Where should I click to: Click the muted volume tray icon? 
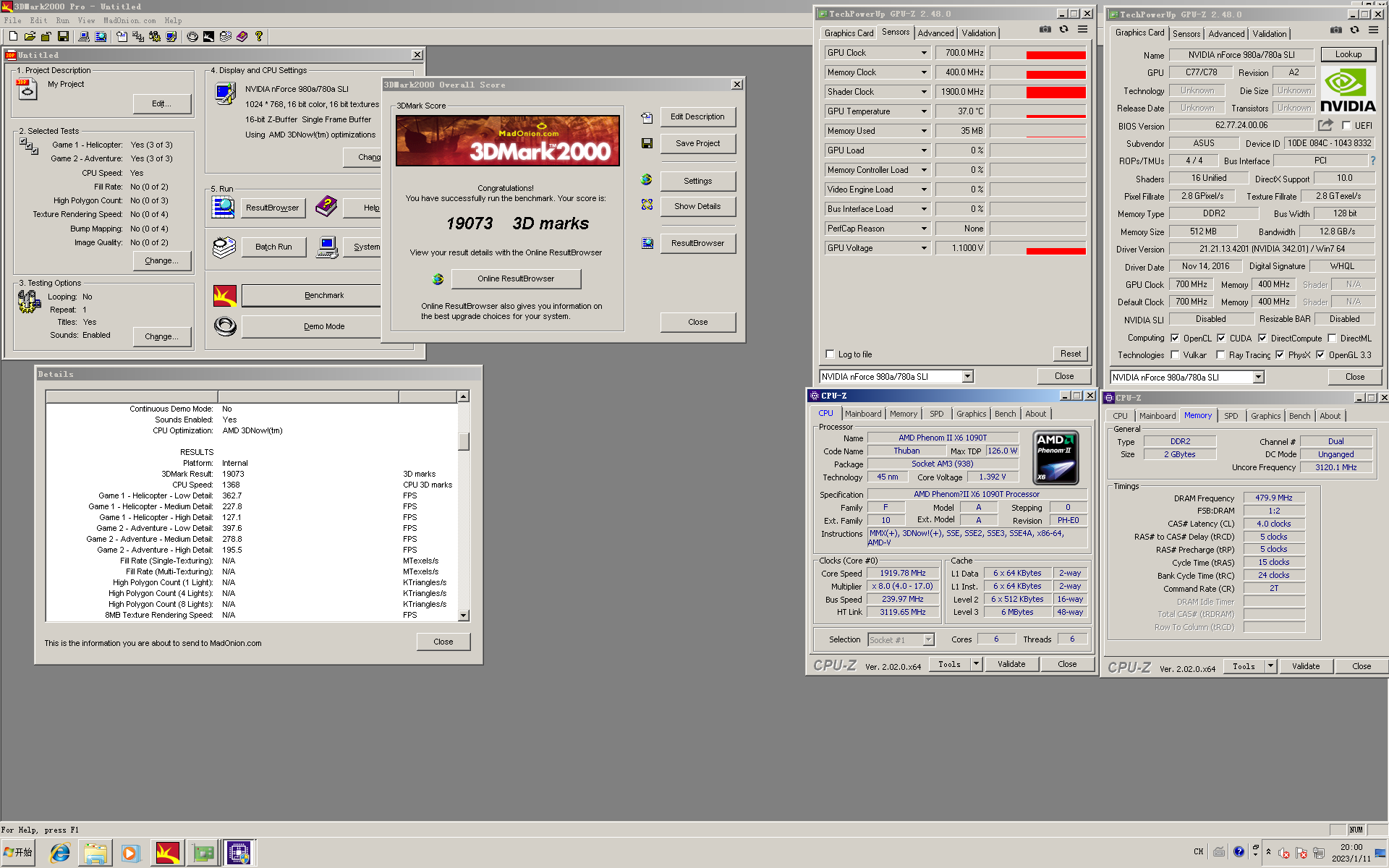tap(1284, 853)
